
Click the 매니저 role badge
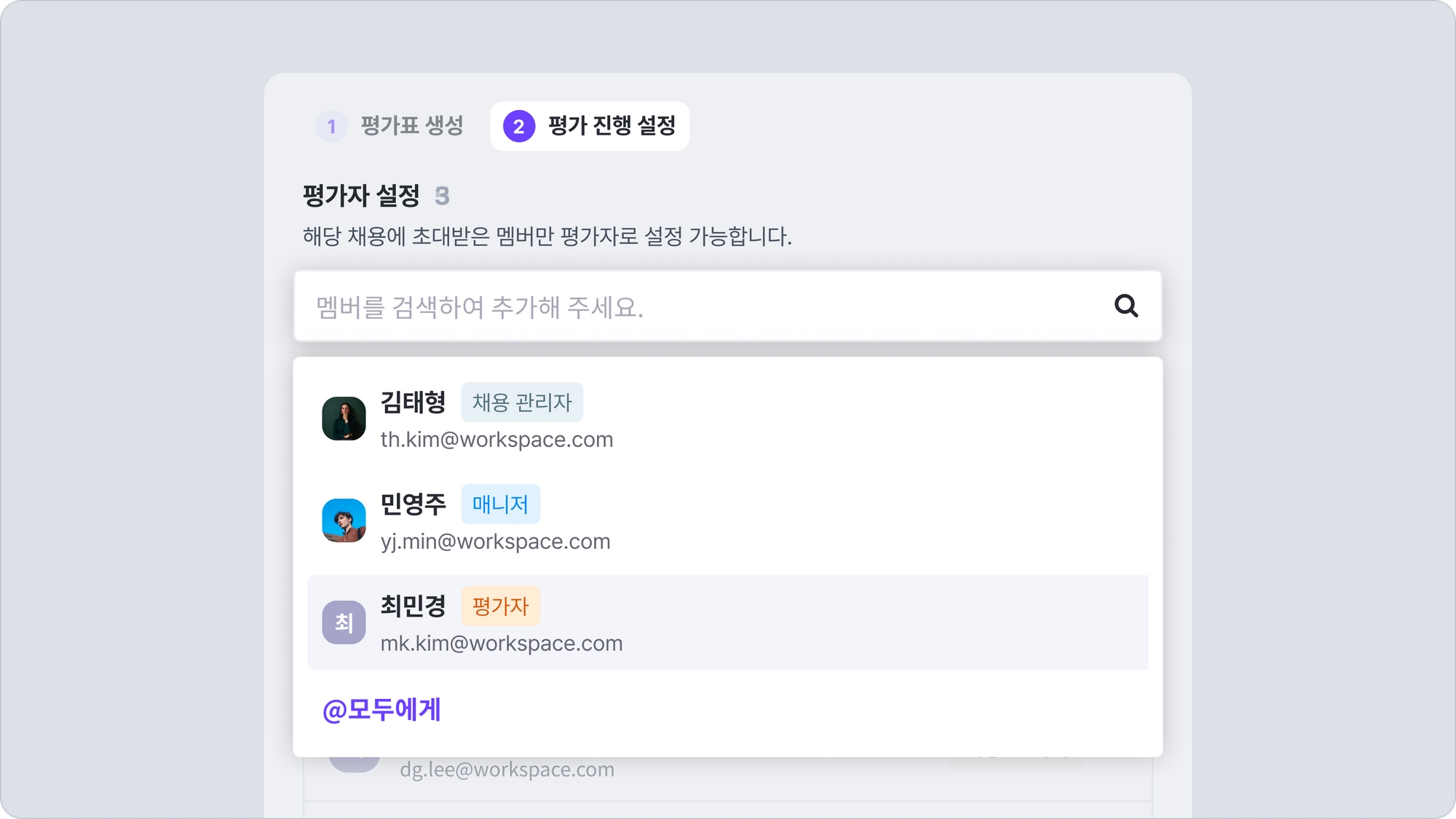point(500,505)
